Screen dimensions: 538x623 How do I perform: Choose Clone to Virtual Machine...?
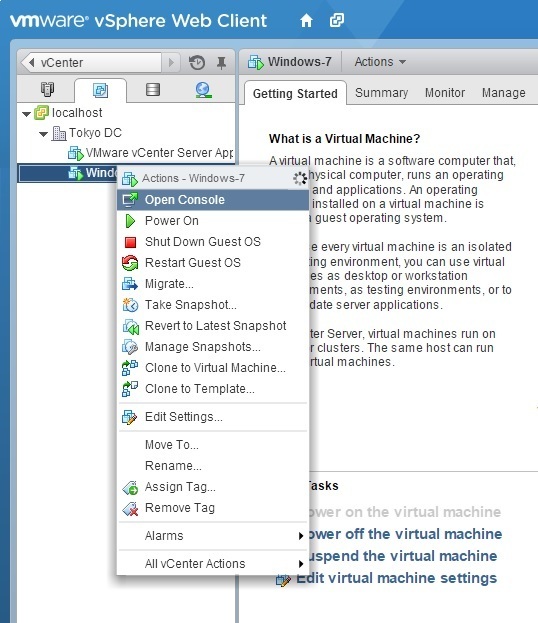coord(213,368)
